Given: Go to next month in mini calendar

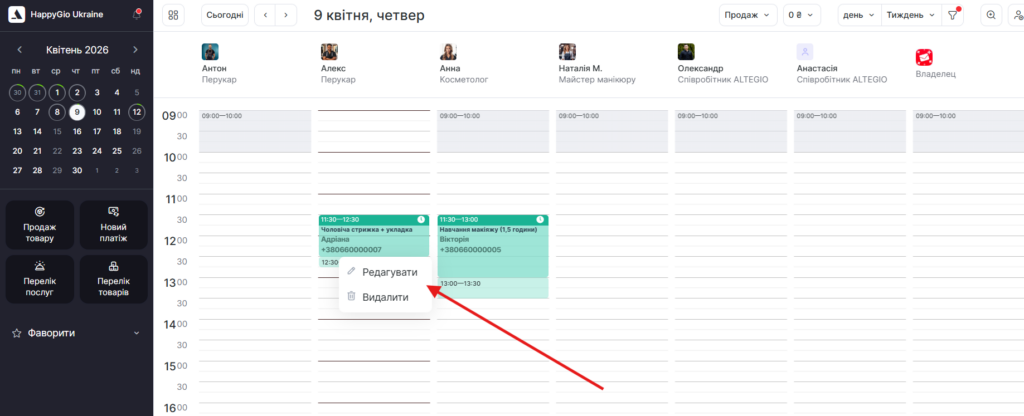Looking at the screenshot, I should tap(135, 50).
